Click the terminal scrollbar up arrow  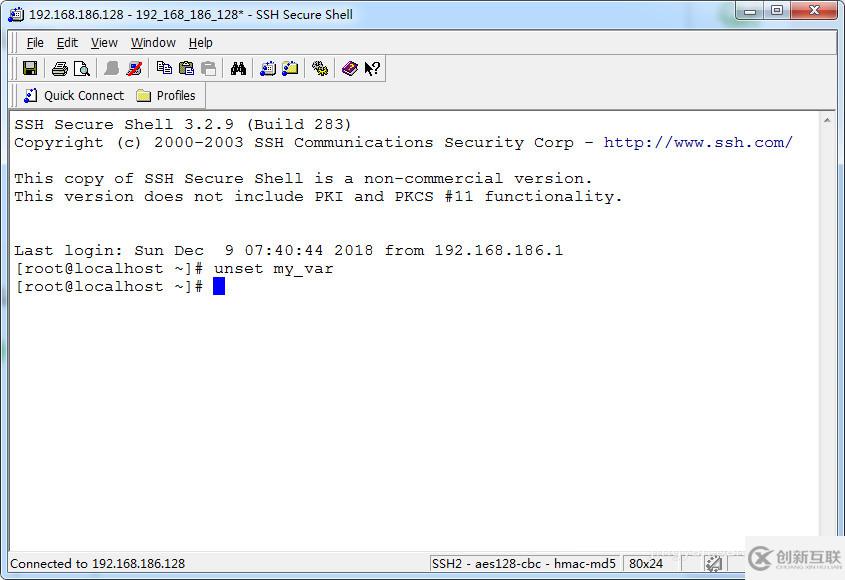(827, 121)
